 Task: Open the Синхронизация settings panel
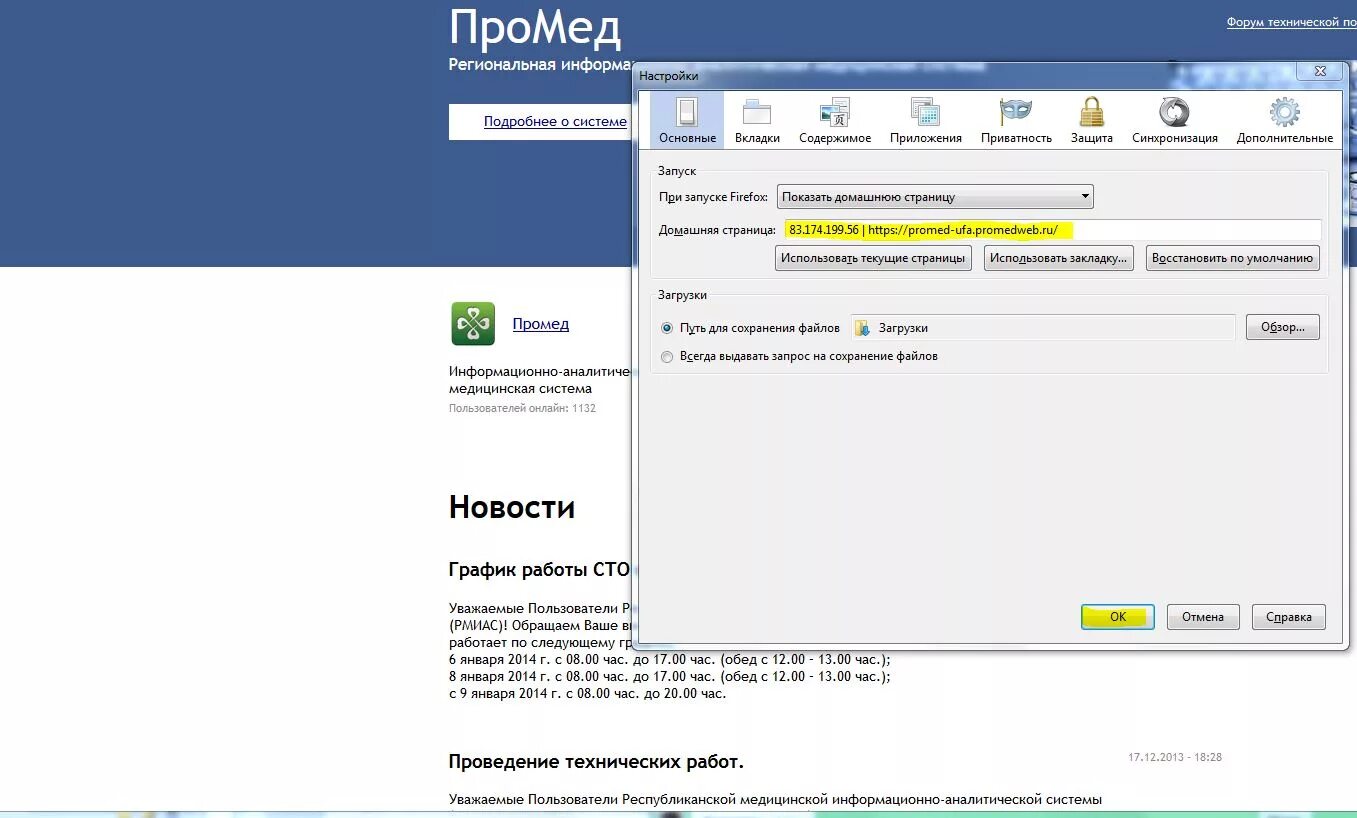point(1175,120)
